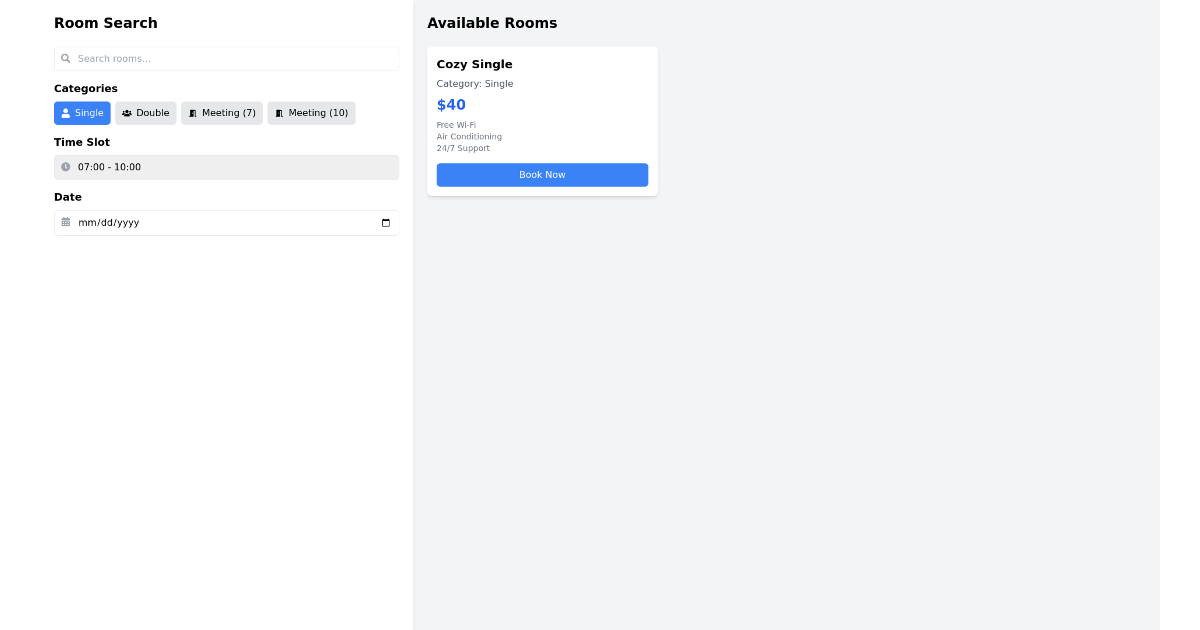
Task: Click the 07:00 - 10:00 time slot
Action: [226, 167]
